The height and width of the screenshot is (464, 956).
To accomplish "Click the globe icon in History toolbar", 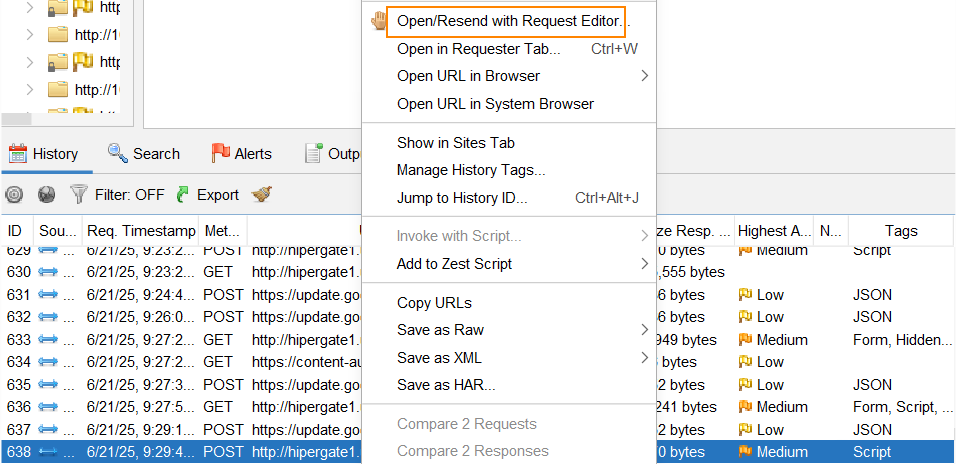I will coord(46,195).
